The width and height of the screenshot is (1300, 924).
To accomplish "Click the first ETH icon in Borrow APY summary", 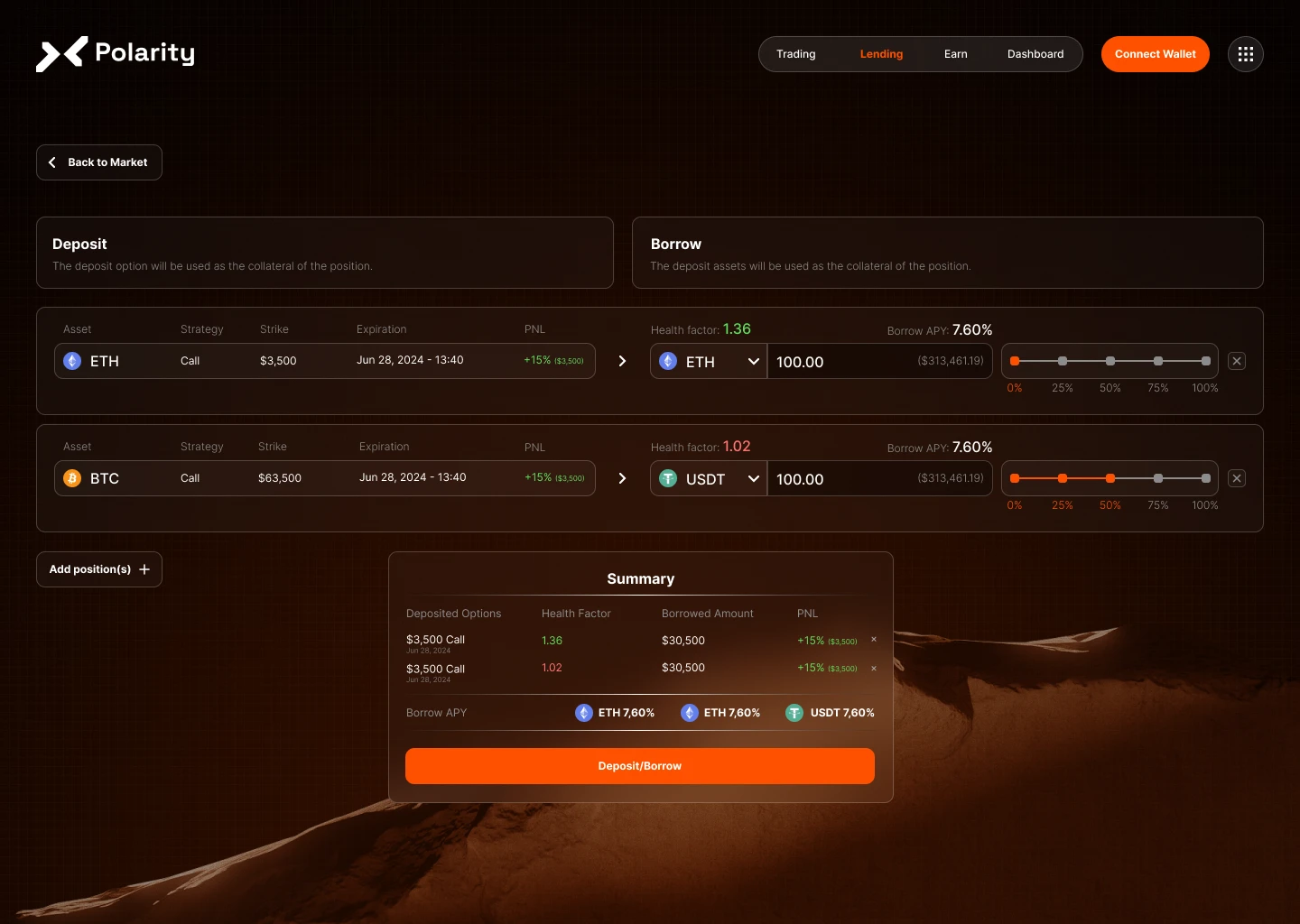I will click(584, 713).
